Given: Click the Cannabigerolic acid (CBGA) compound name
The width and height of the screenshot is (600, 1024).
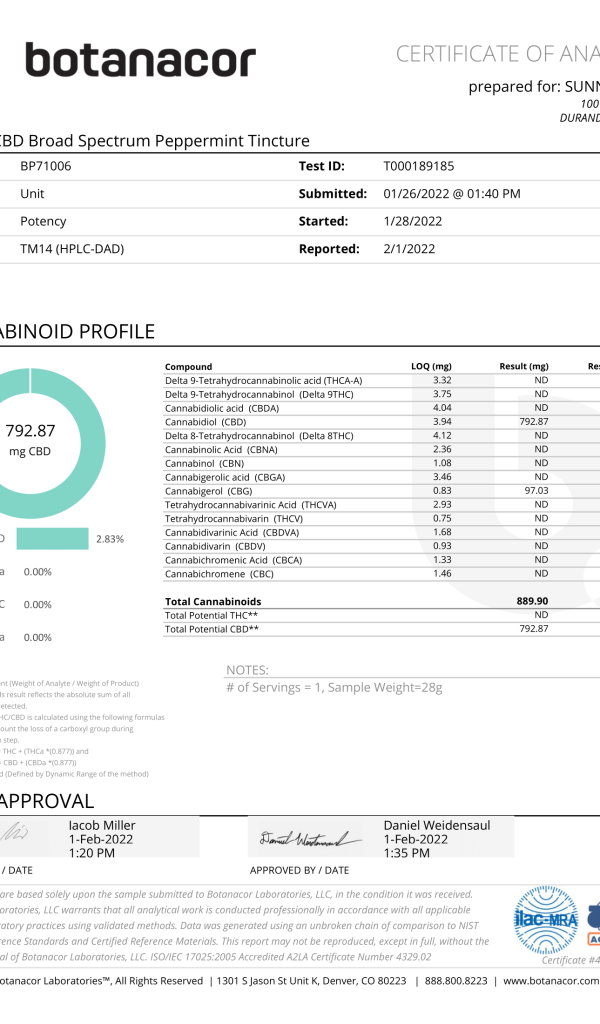Looking at the screenshot, I should click(x=225, y=477).
